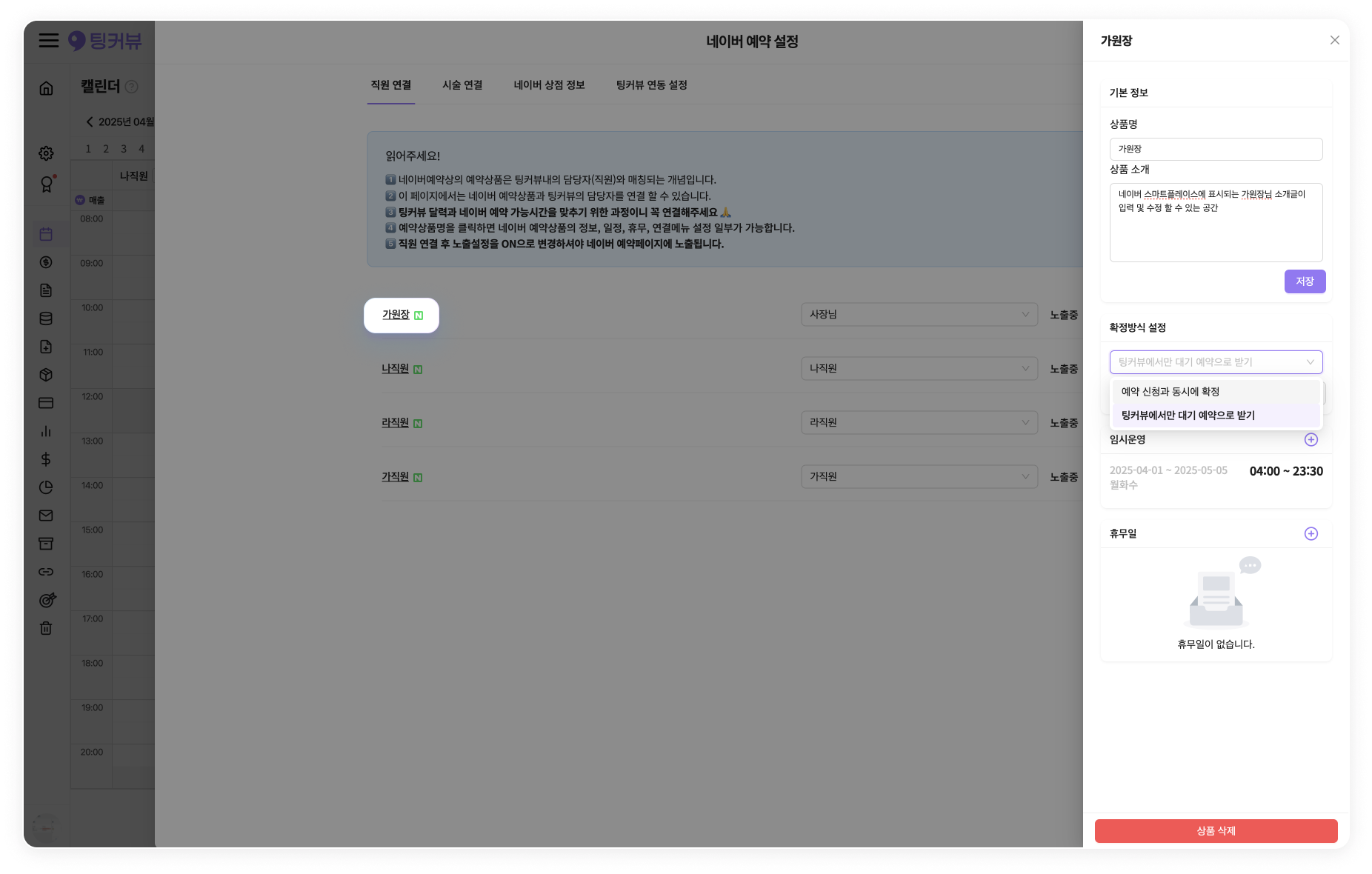
Task: Open the calendar icon in sidebar
Action: (x=46, y=234)
